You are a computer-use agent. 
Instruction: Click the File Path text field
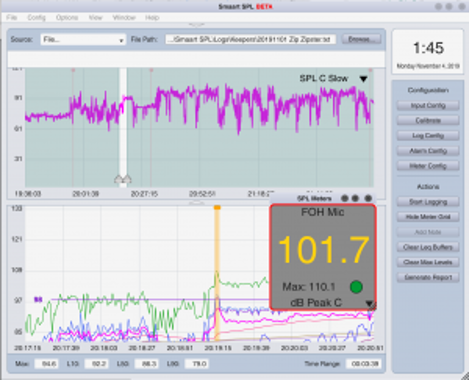(251, 39)
